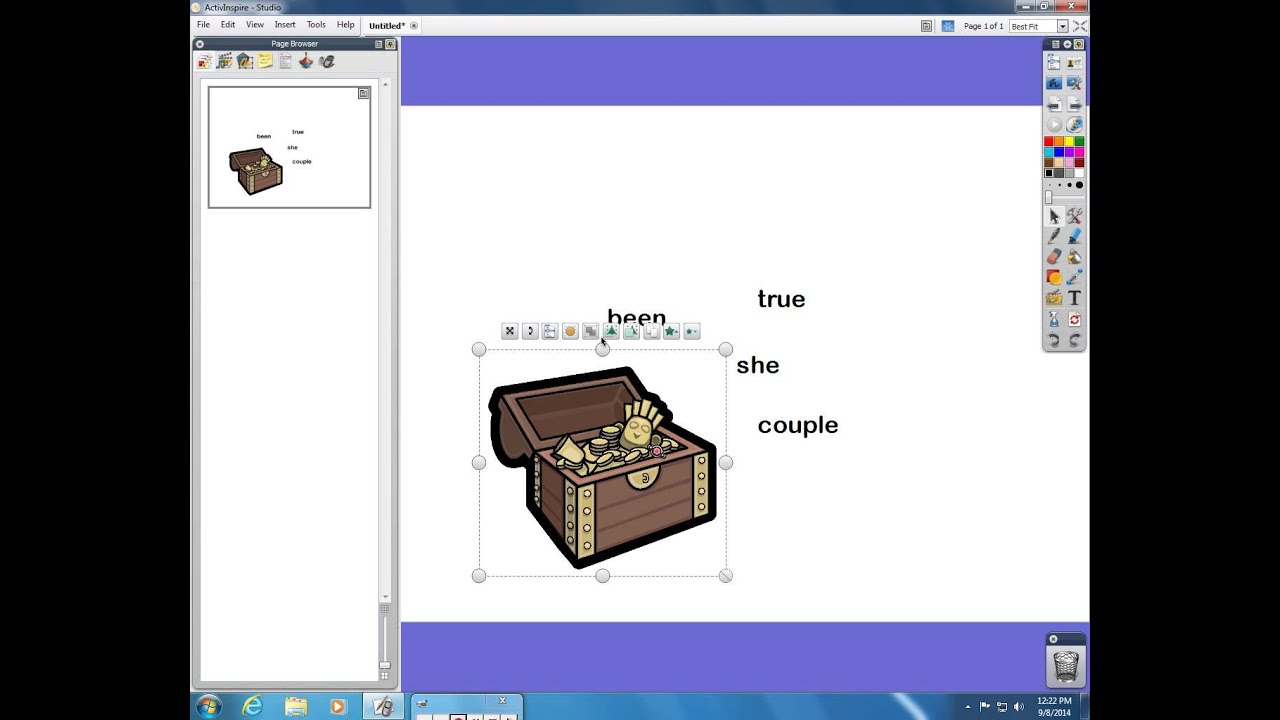The width and height of the screenshot is (1280, 720).
Task: Click the Clear tool spray bottle
Action: pyautogui.click(x=1054, y=320)
